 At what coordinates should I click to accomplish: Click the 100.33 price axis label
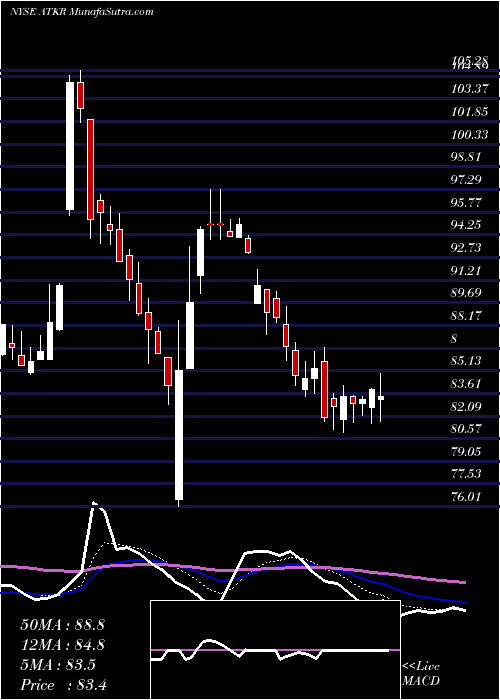tap(469, 134)
